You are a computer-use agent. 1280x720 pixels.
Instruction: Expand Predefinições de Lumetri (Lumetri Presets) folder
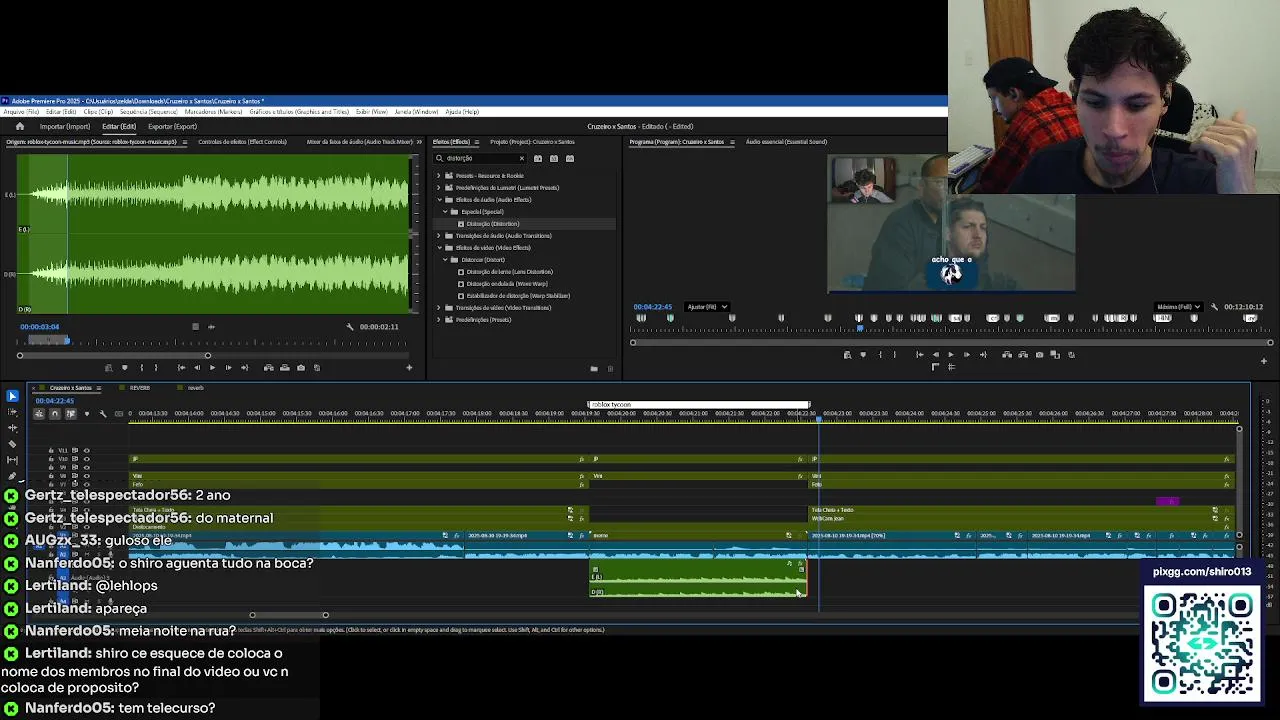pyautogui.click(x=438, y=187)
